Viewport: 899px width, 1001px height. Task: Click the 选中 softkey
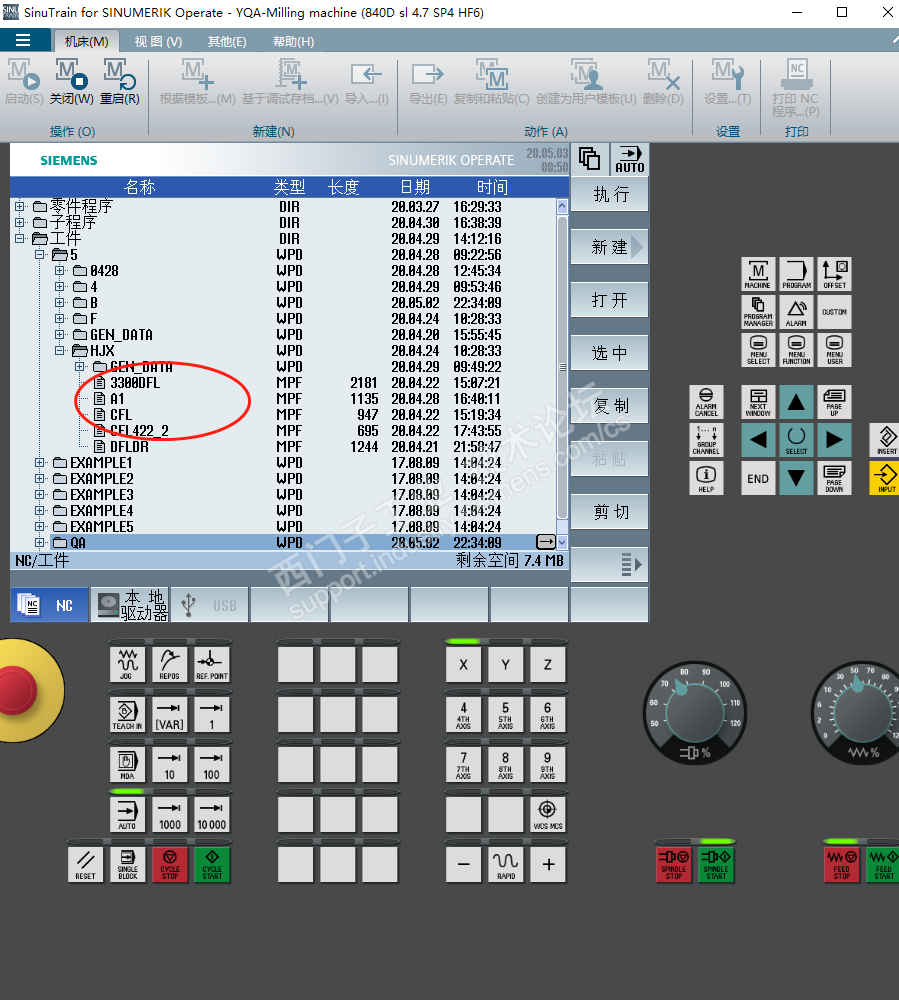pyautogui.click(x=609, y=353)
